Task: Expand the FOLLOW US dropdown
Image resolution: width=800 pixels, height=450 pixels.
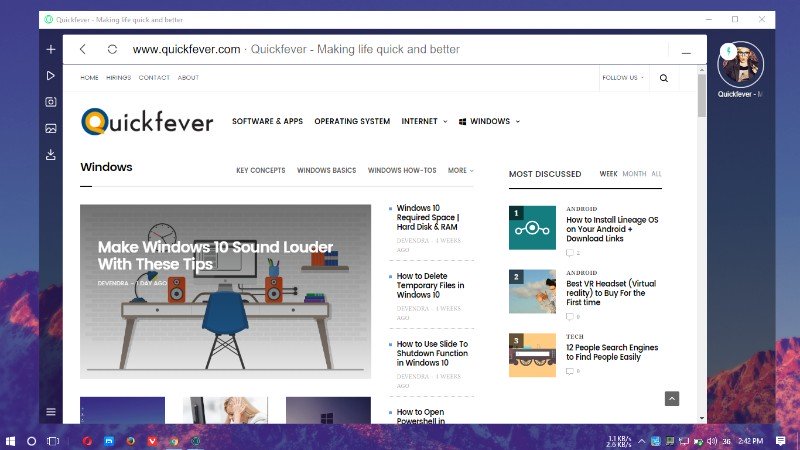Action: tap(623, 78)
